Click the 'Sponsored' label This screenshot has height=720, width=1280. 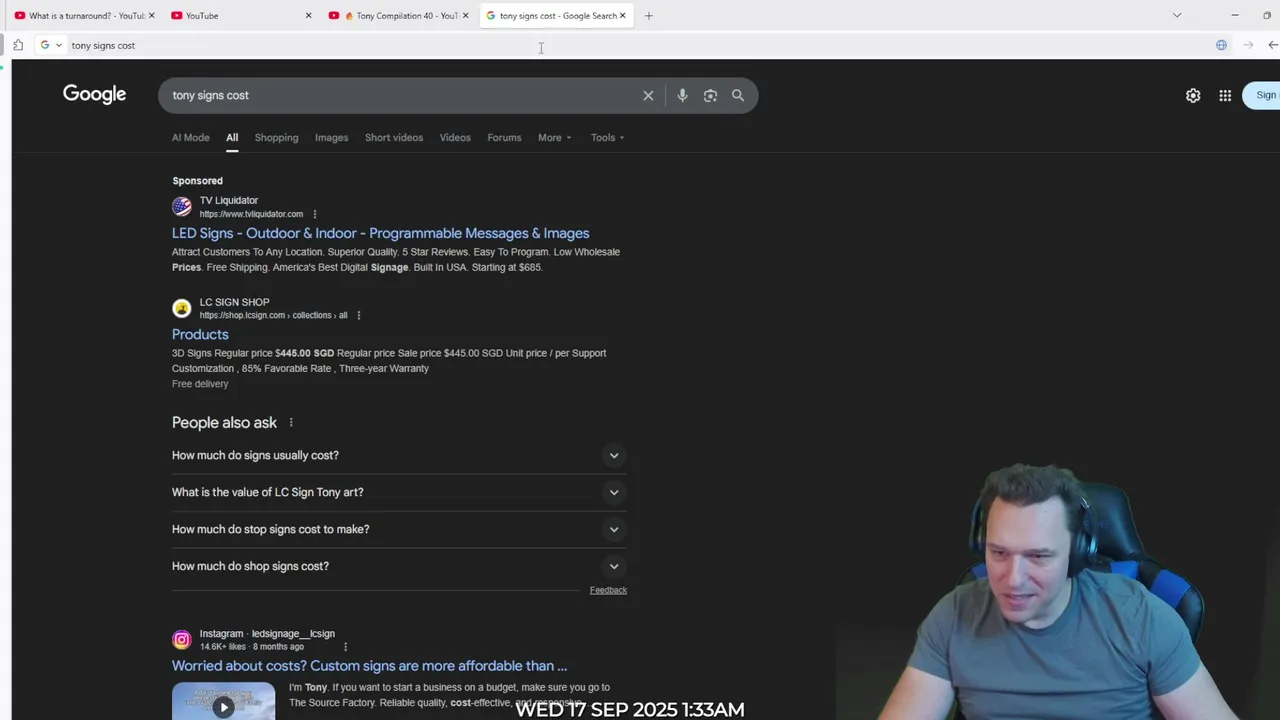(x=197, y=181)
